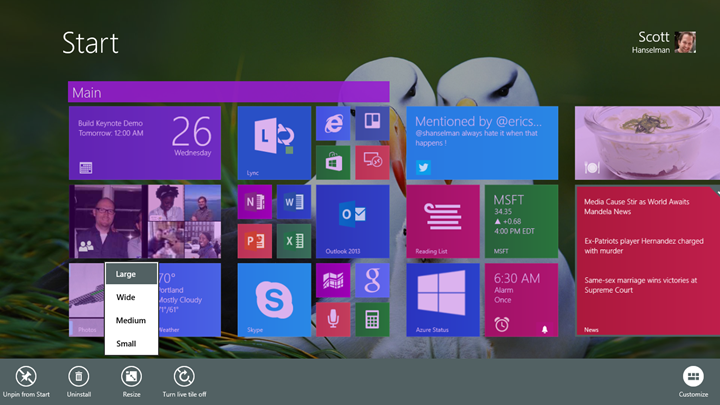Open the Remote Desktop tile
The image size is (720, 405).
(x=372, y=163)
